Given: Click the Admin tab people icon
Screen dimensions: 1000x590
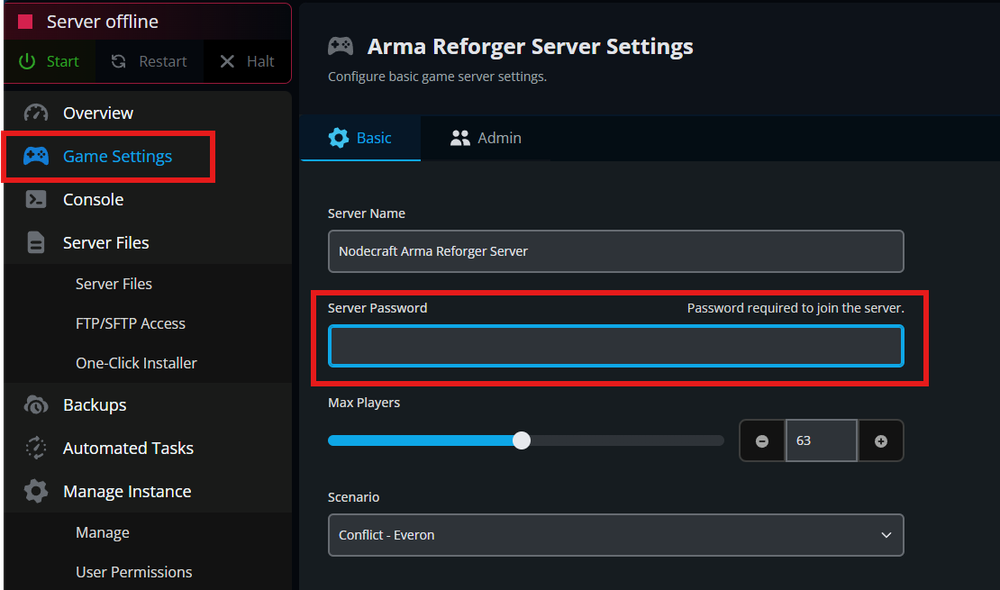Looking at the screenshot, I should (x=460, y=138).
